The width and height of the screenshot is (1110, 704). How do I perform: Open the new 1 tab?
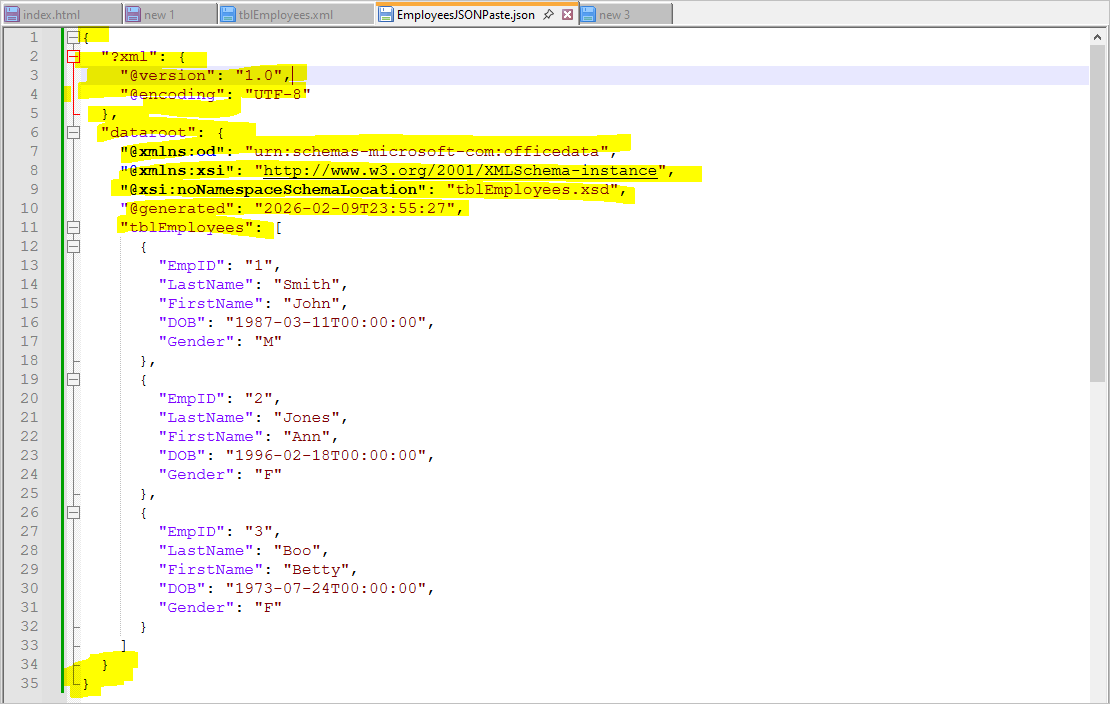tap(170, 14)
